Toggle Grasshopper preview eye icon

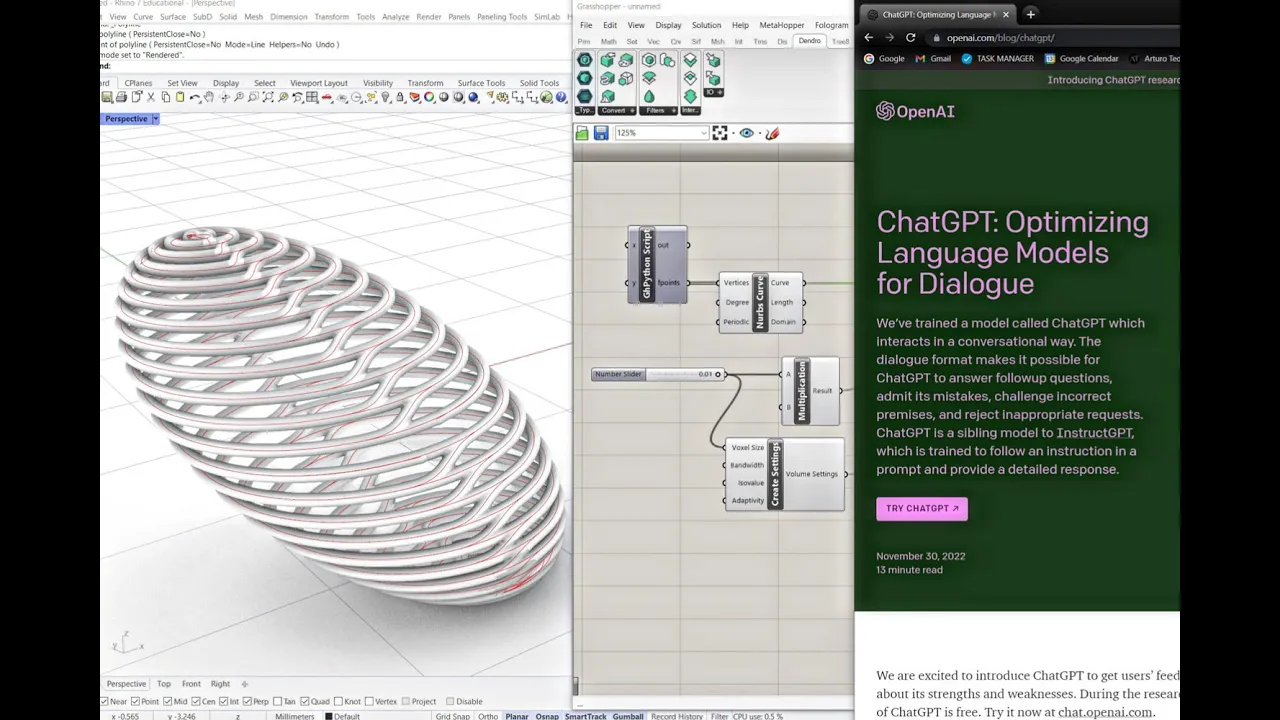pyautogui.click(x=746, y=133)
